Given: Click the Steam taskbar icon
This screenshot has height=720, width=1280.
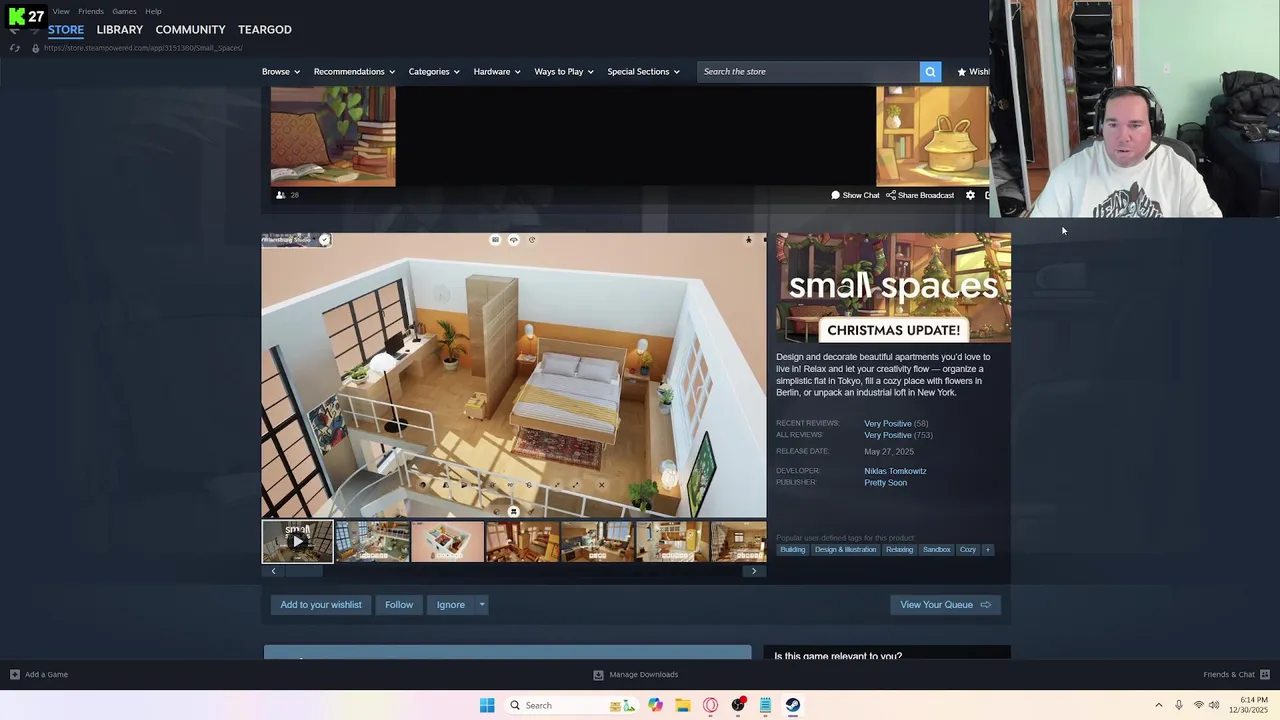Looking at the screenshot, I should click(x=792, y=705).
